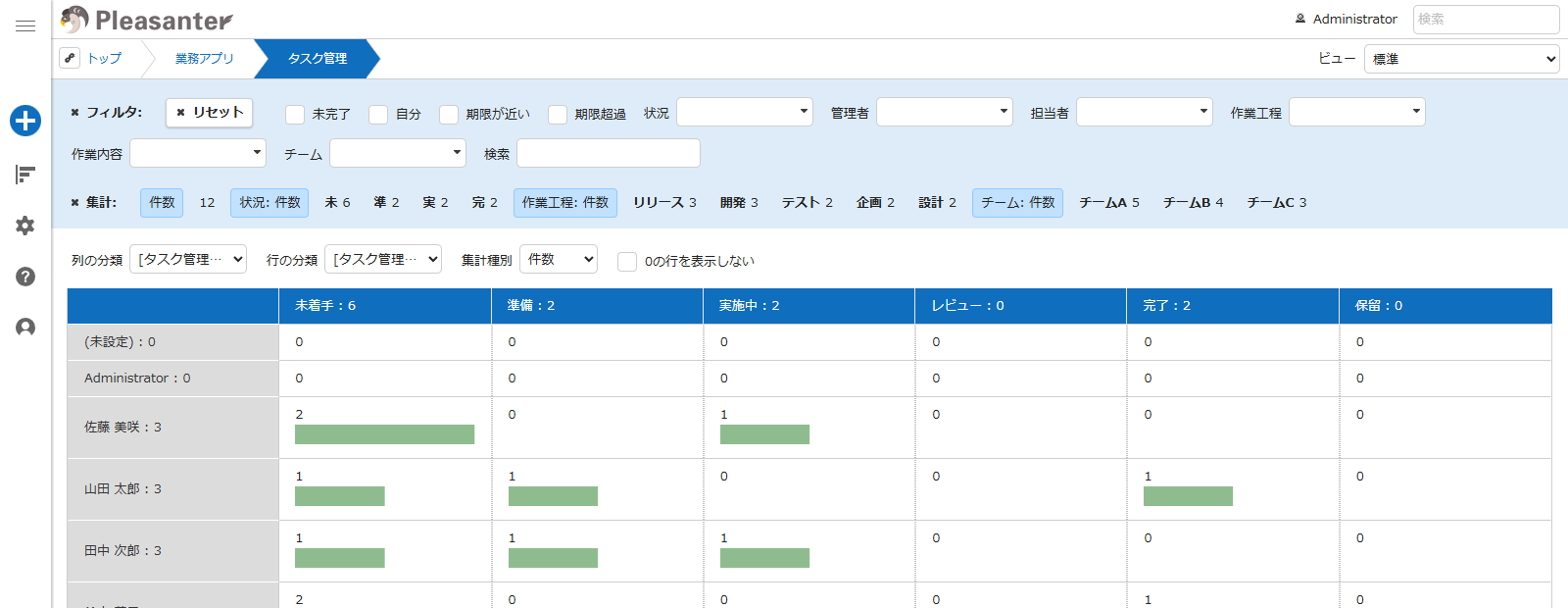This screenshot has width=1568, height=608.
Task: Click the Administrator account link
Action: coord(1354,19)
